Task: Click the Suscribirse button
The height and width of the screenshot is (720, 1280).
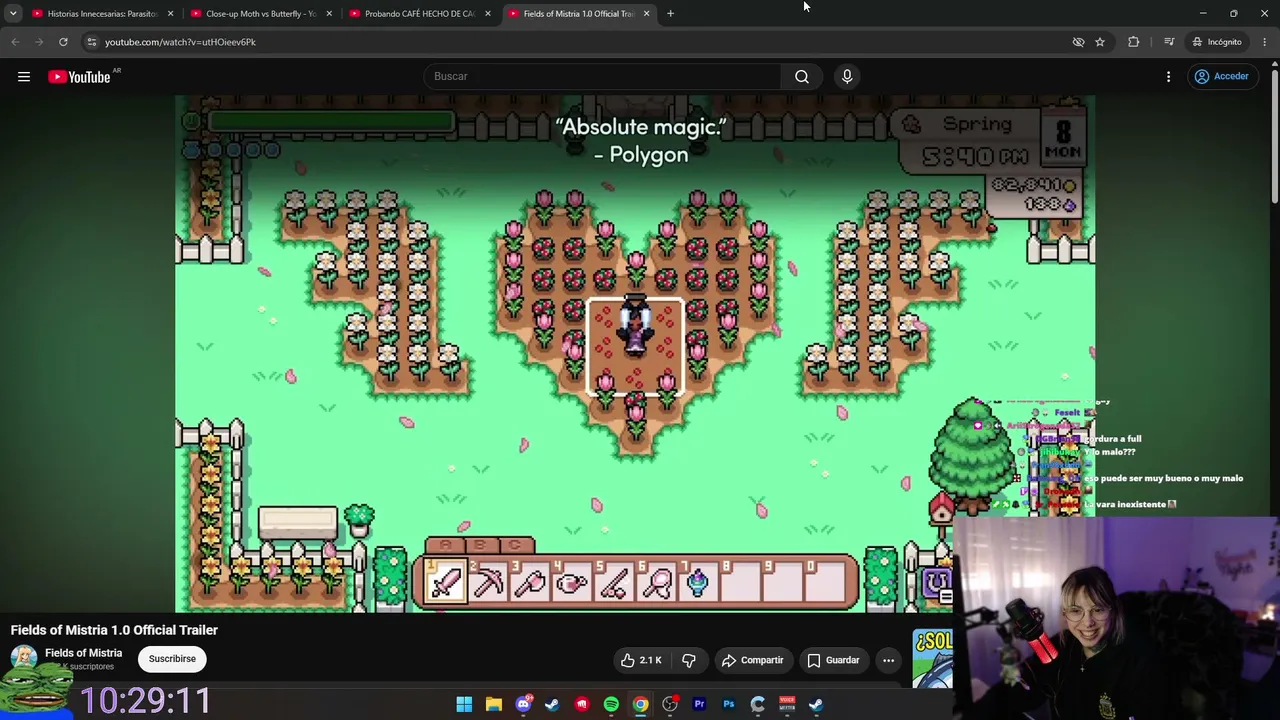Action: 172,659
